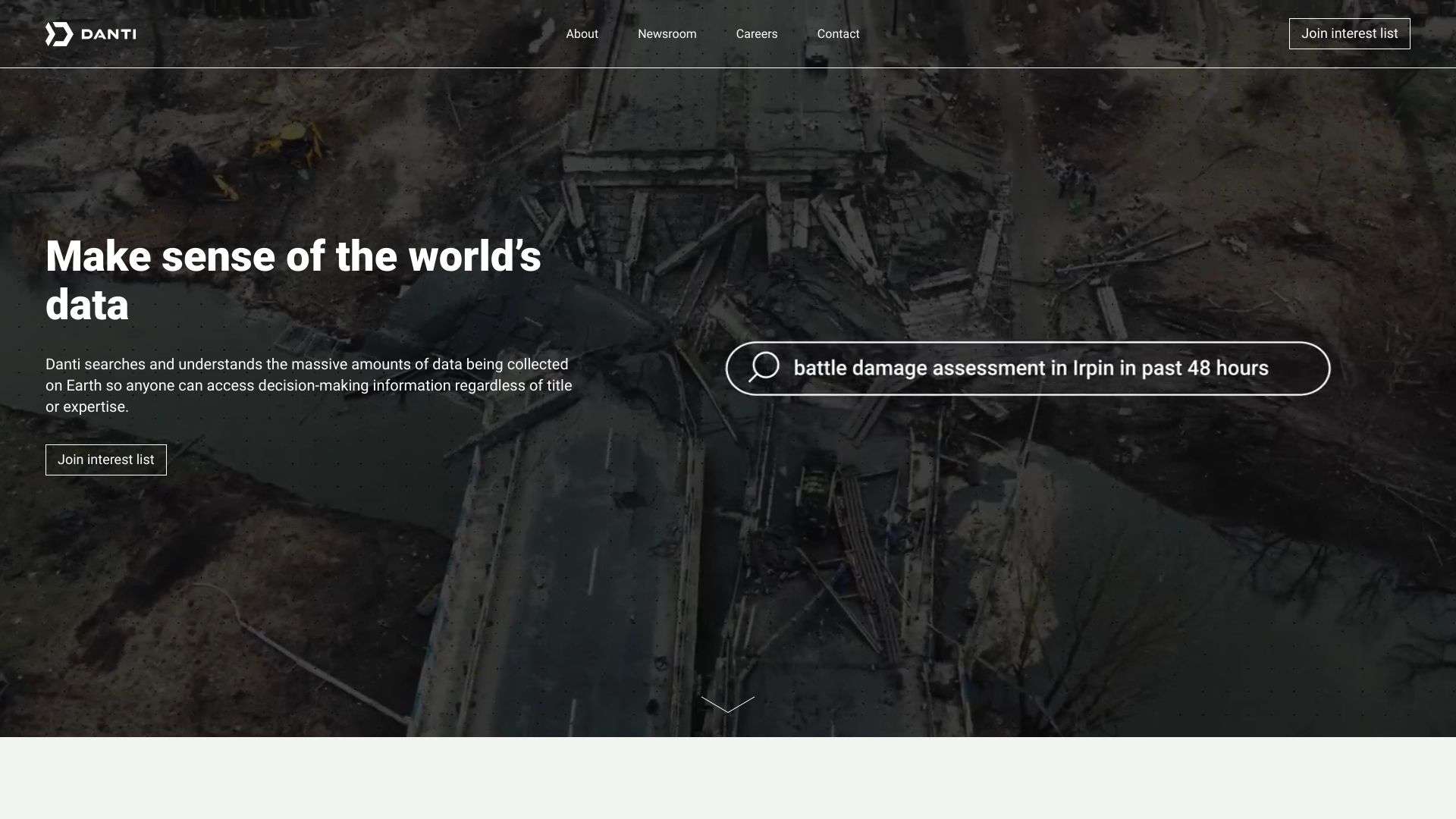Click the DANTI wordmark text
The image size is (1456, 819).
[x=108, y=33]
